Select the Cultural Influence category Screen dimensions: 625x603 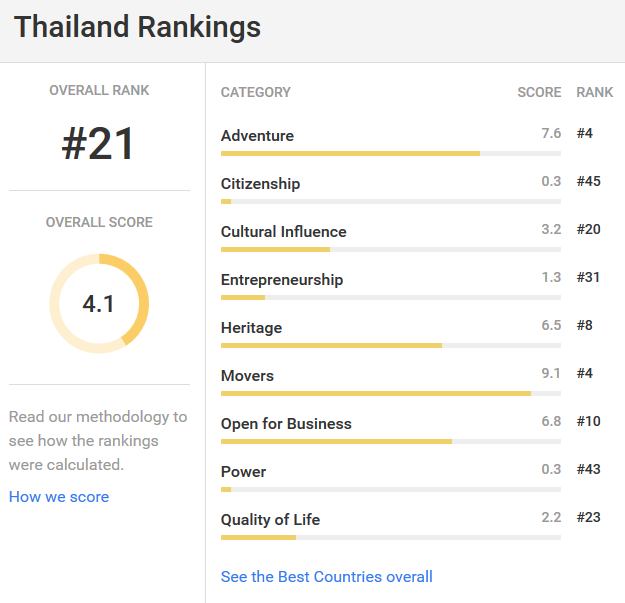[283, 232]
